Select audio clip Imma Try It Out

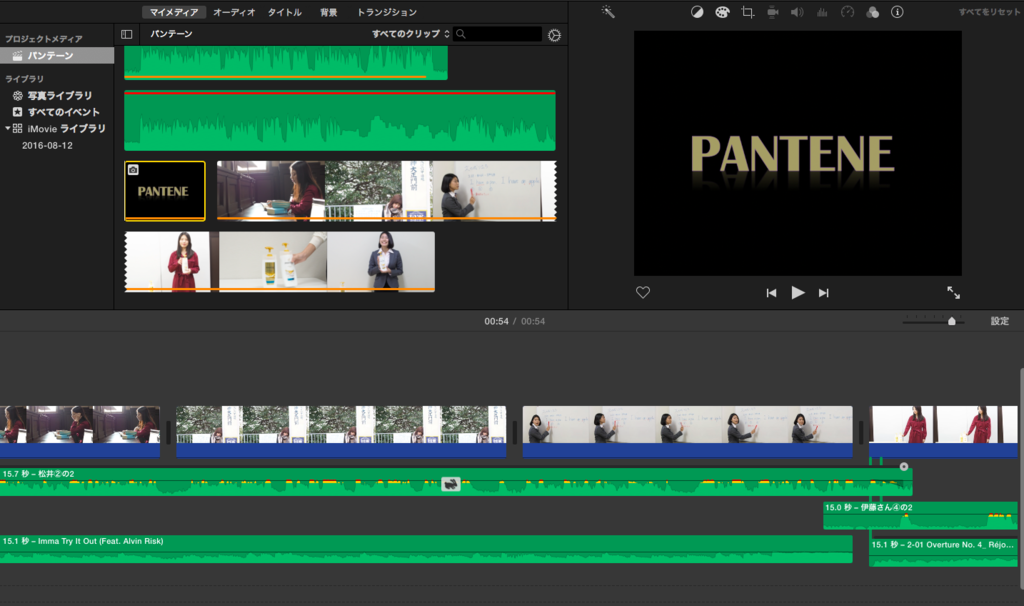coord(426,549)
